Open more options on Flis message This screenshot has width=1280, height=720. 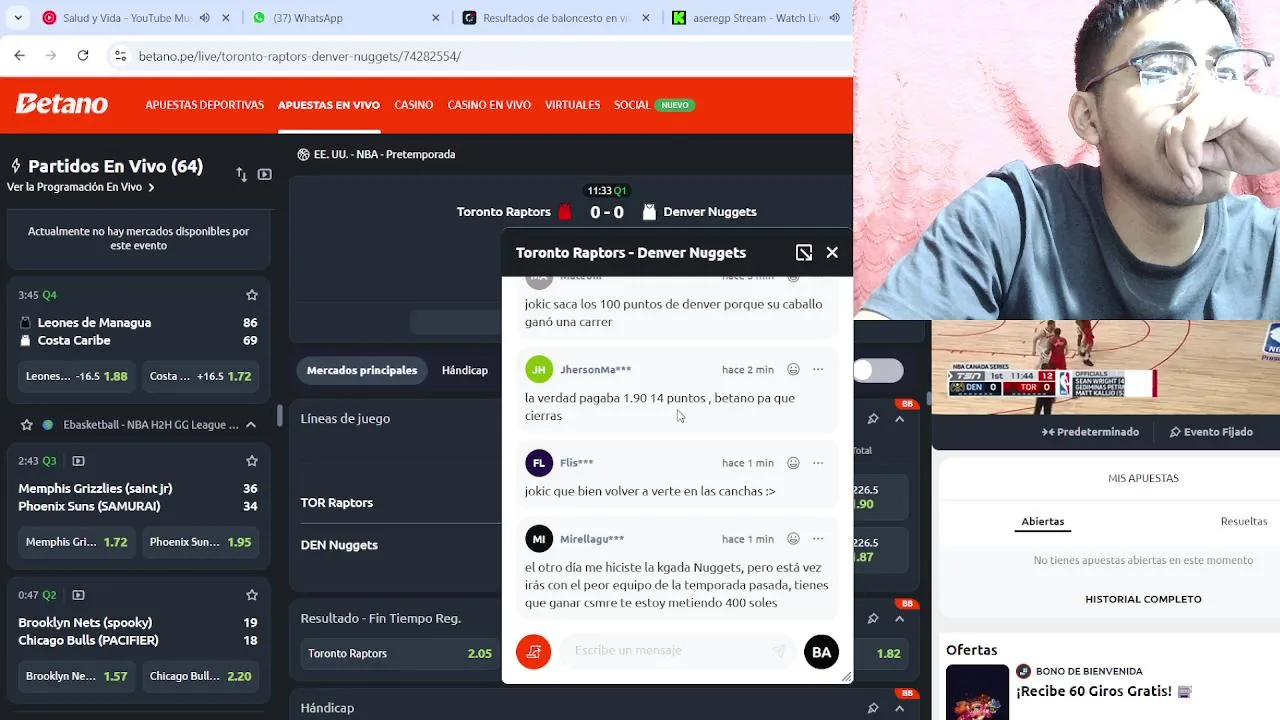(x=818, y=463)
